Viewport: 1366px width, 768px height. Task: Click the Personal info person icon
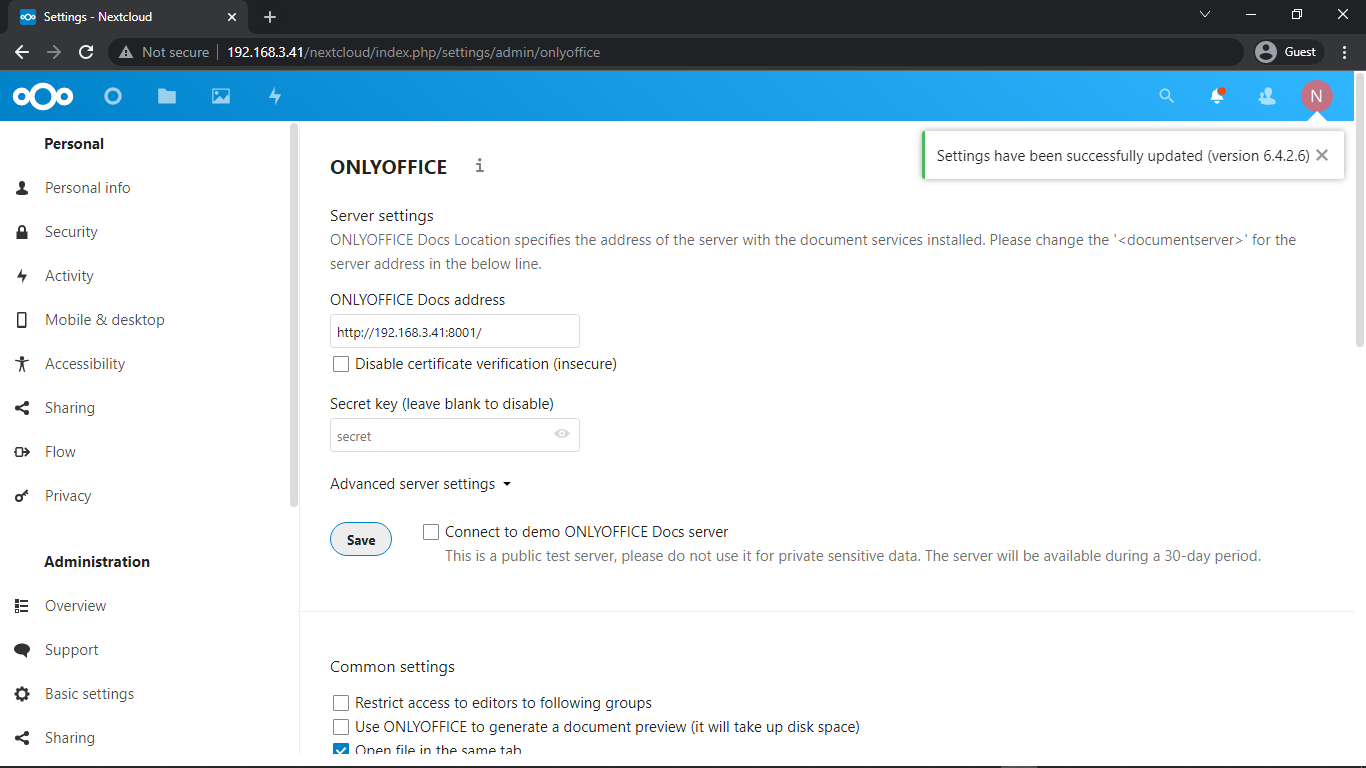(x=22, y=188)
